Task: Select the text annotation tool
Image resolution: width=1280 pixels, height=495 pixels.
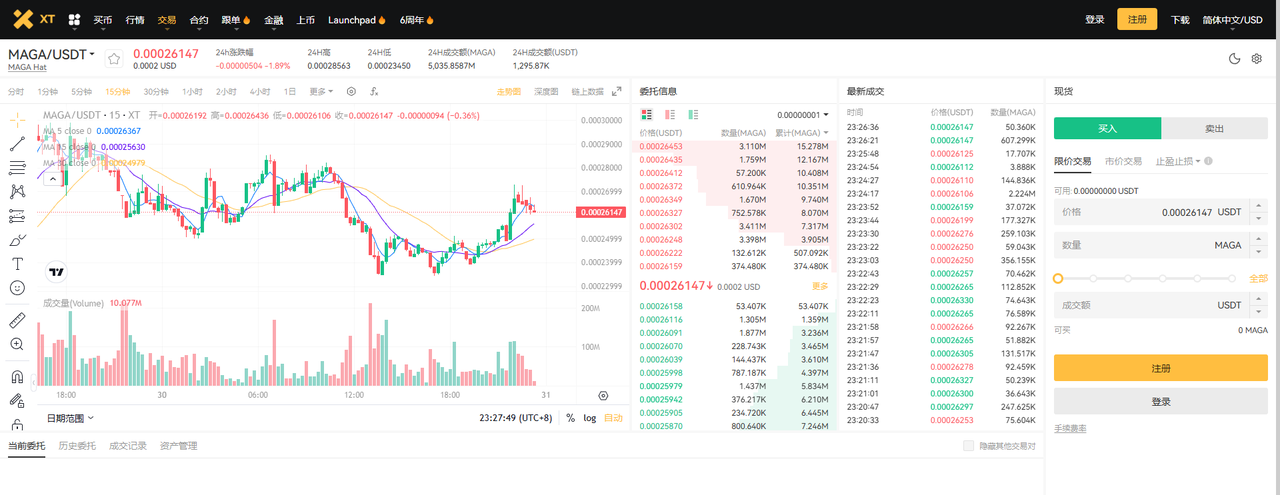Action: point(17,264)
